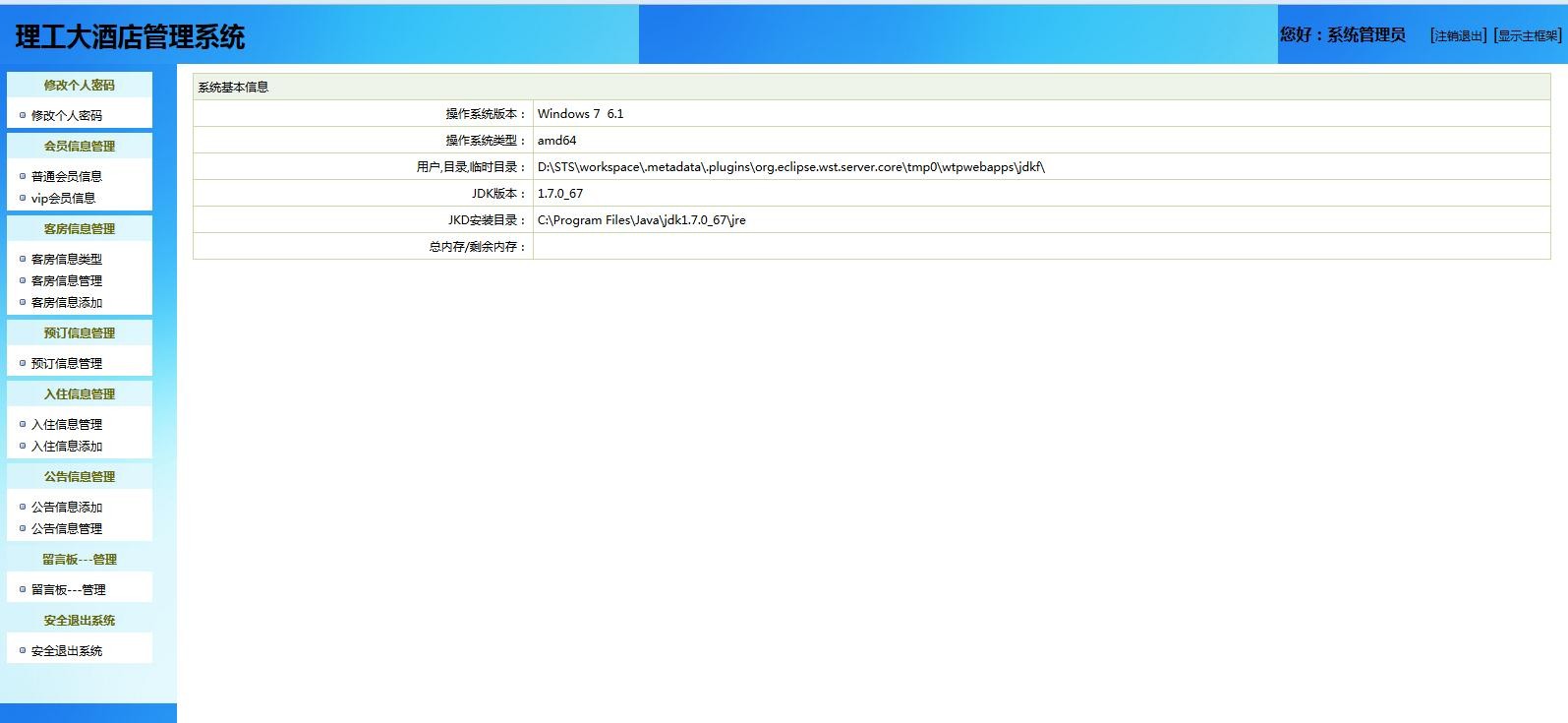The image size is (1568, 723).
Task: Click the 操作系统类型 label
Action: pyautogui.click(x=487, y=141)
